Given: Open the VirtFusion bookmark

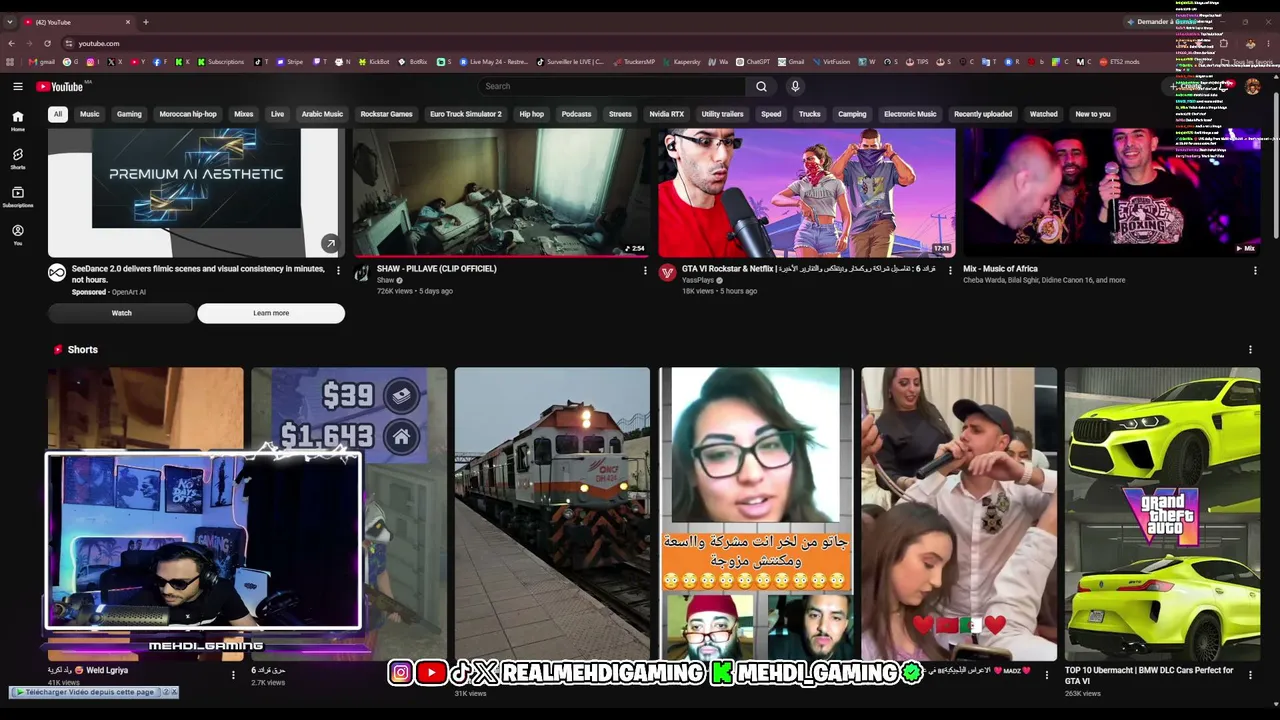Looking at the screenshot, I should pyautogui.click(x=834, y=62).
